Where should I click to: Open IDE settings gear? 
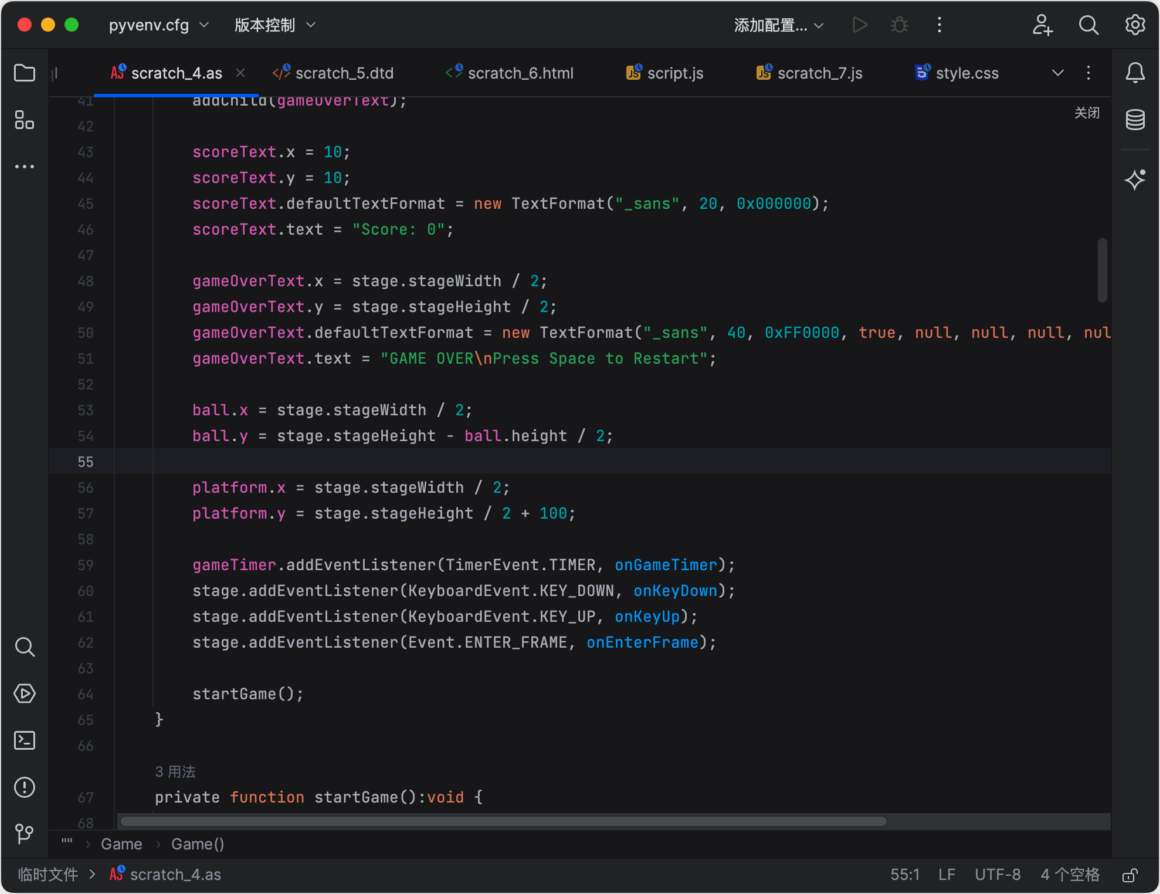[x=1135, y=25]
